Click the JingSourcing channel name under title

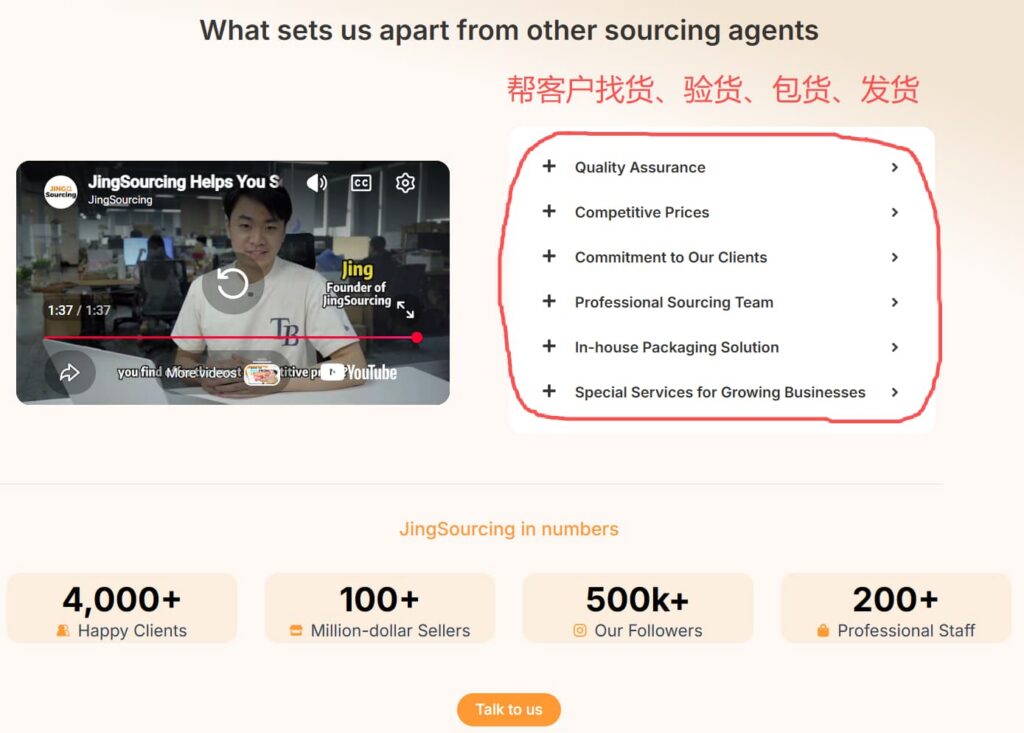(120, 200)
